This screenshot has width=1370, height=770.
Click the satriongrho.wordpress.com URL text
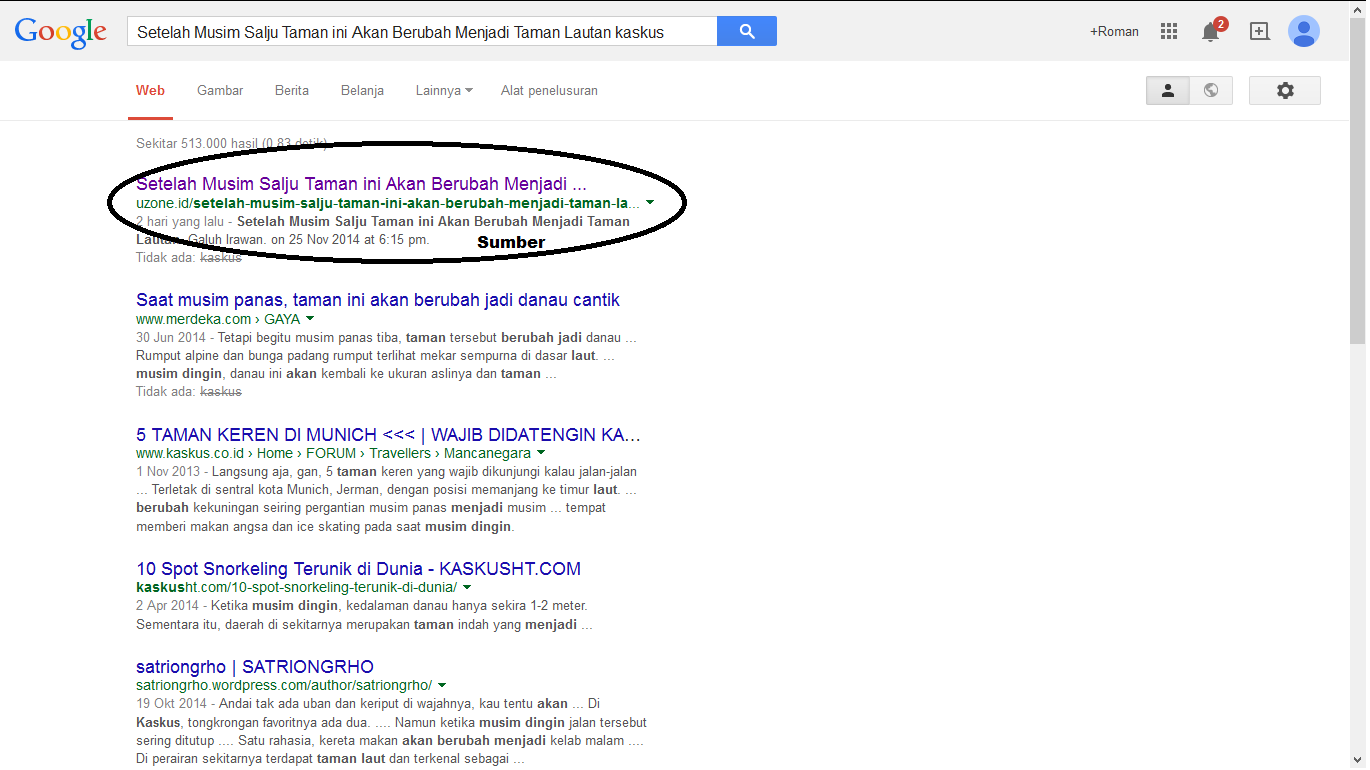(284, 686)
